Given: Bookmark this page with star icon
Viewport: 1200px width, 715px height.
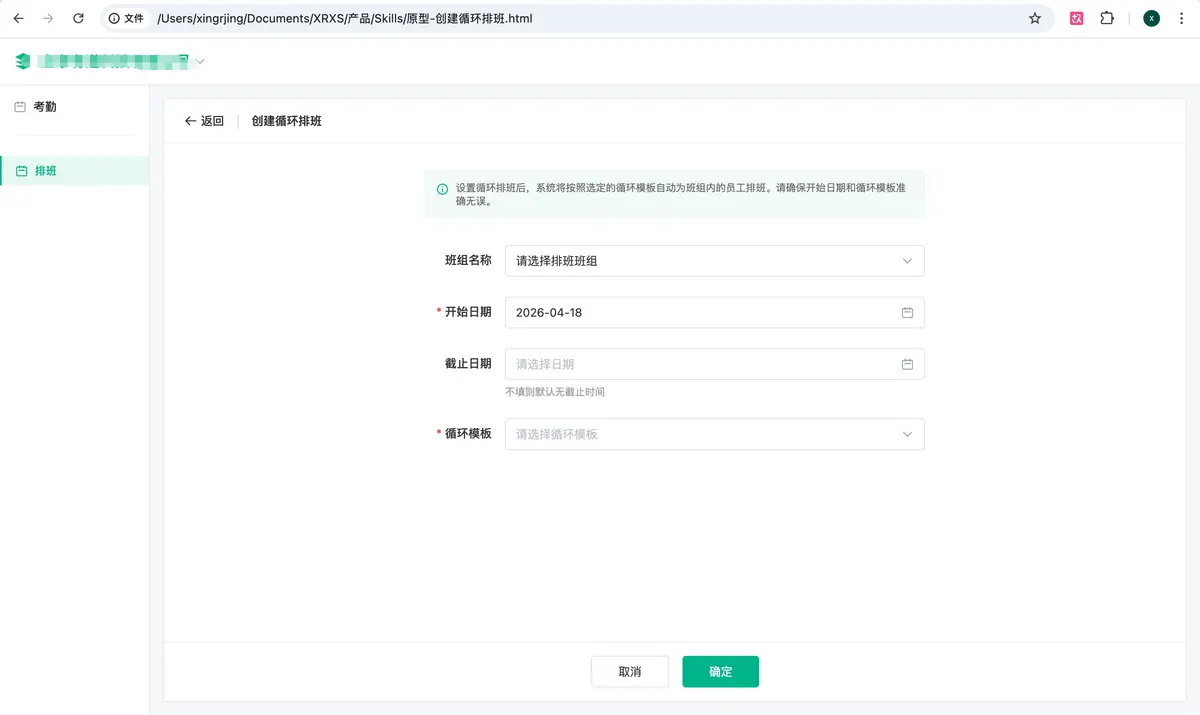Looking at the screenshot, I should (1035, 18).
